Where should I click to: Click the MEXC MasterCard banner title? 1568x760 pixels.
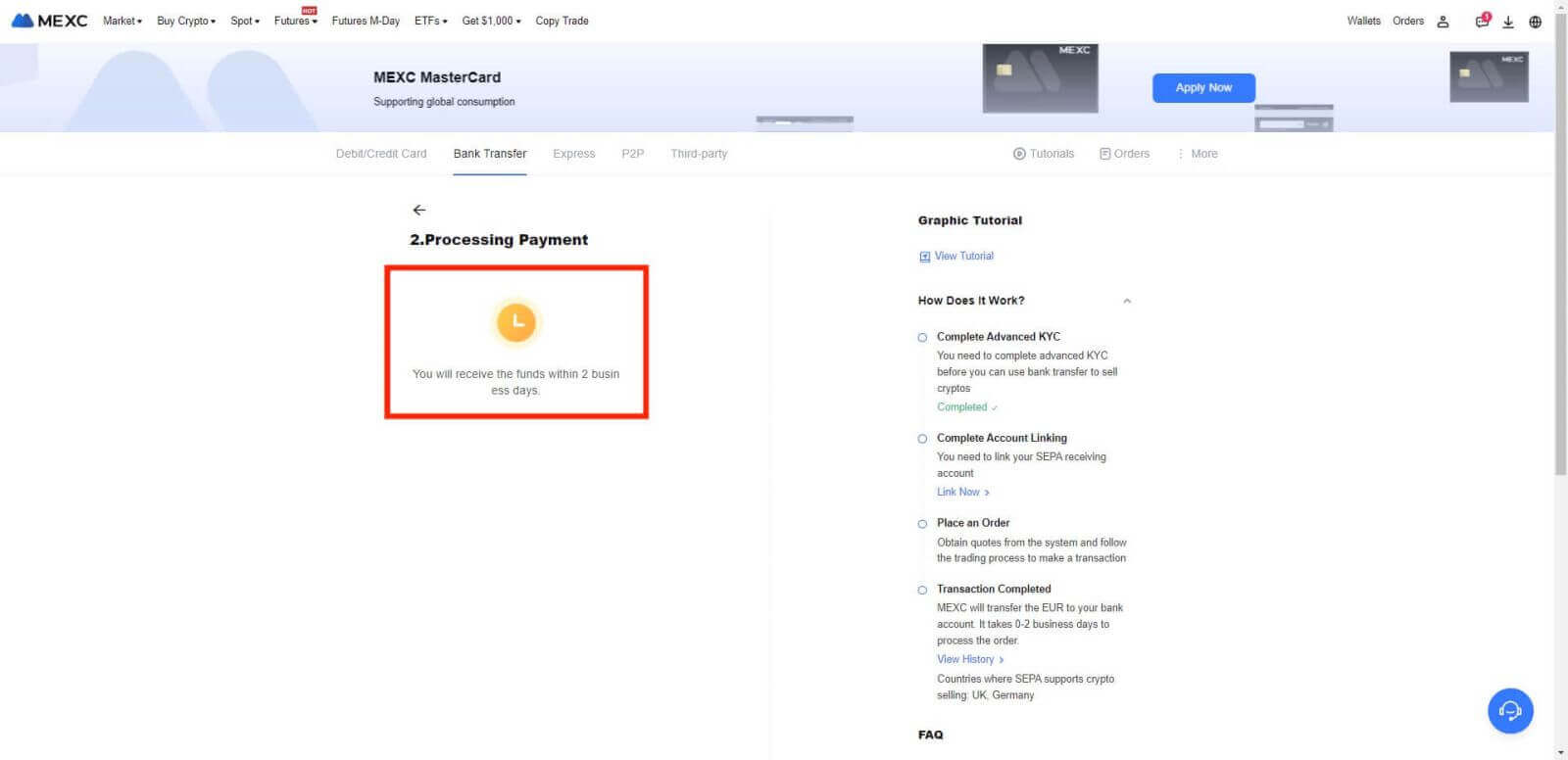point(437,77)
